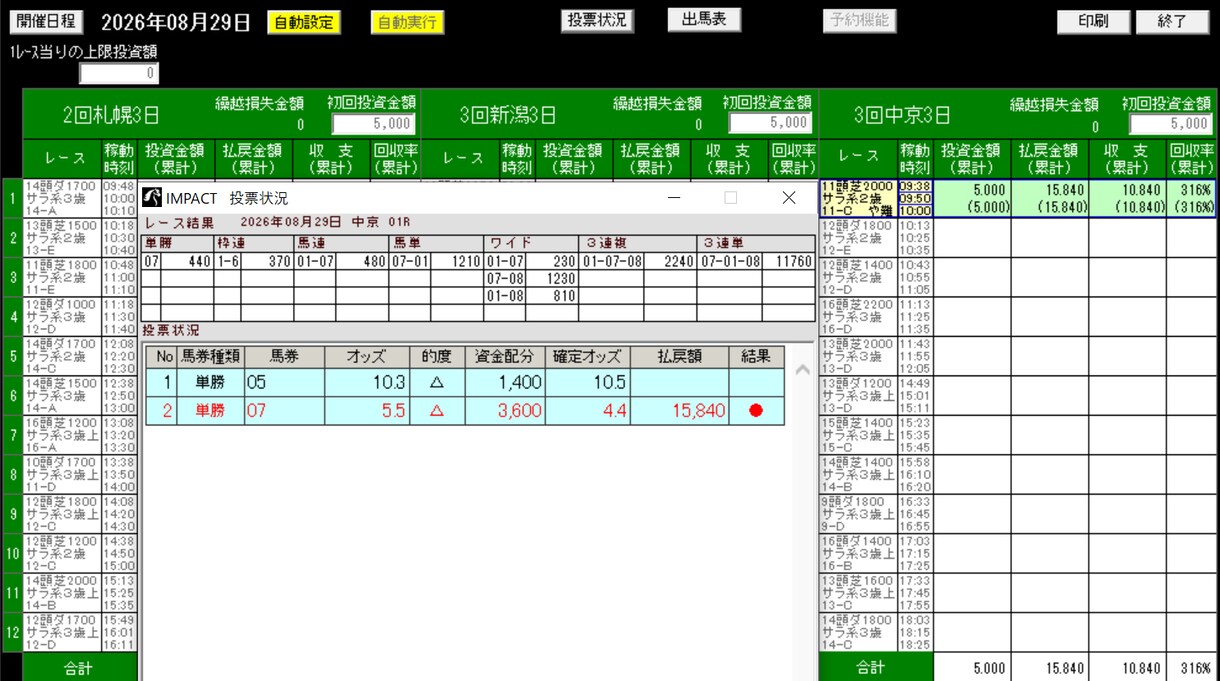Click 中京 race cell 16頭芝2200 サラ系3歳
Image resolution: width=1220 pixels, height=681 pixels.
(x=858, y=316)
